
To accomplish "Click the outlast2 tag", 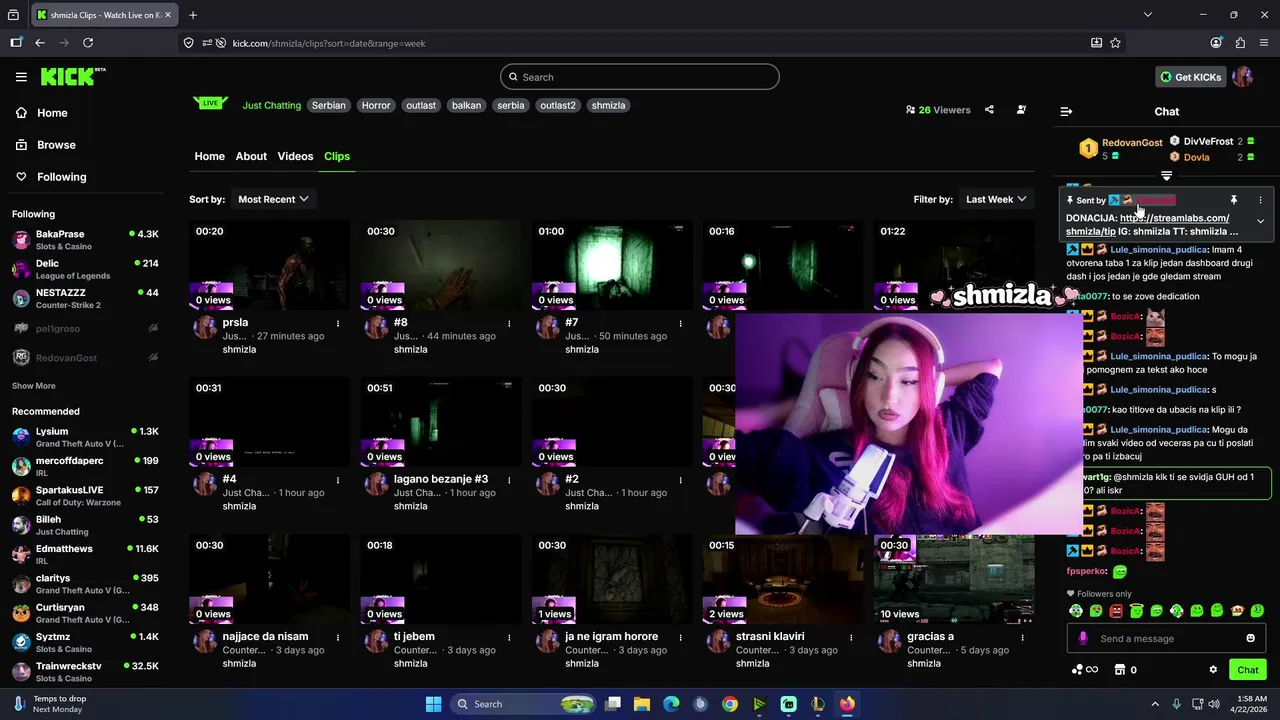I will [x=558, y=105].
